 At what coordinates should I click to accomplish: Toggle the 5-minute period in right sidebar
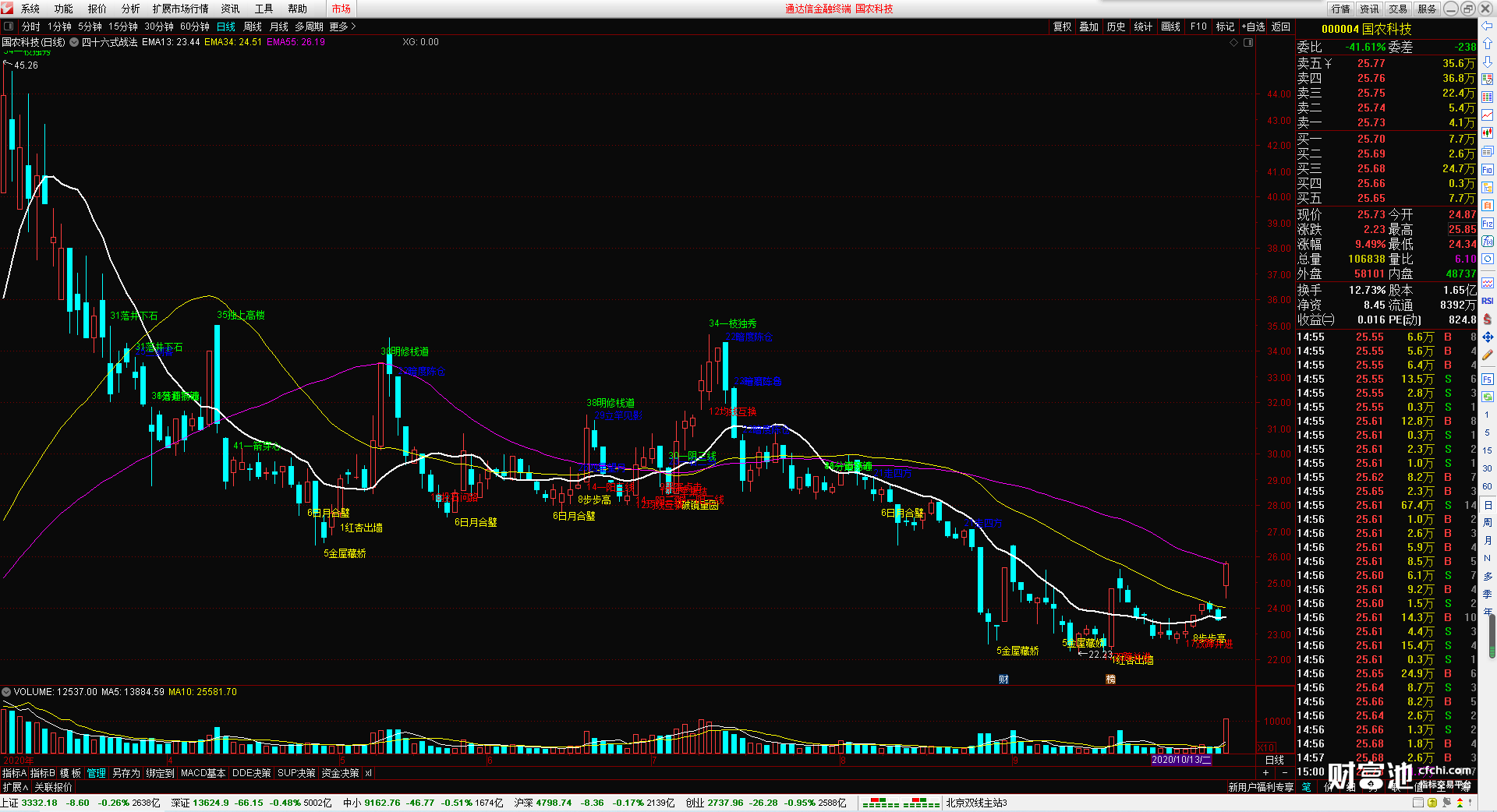click(x=1488, y=432)
